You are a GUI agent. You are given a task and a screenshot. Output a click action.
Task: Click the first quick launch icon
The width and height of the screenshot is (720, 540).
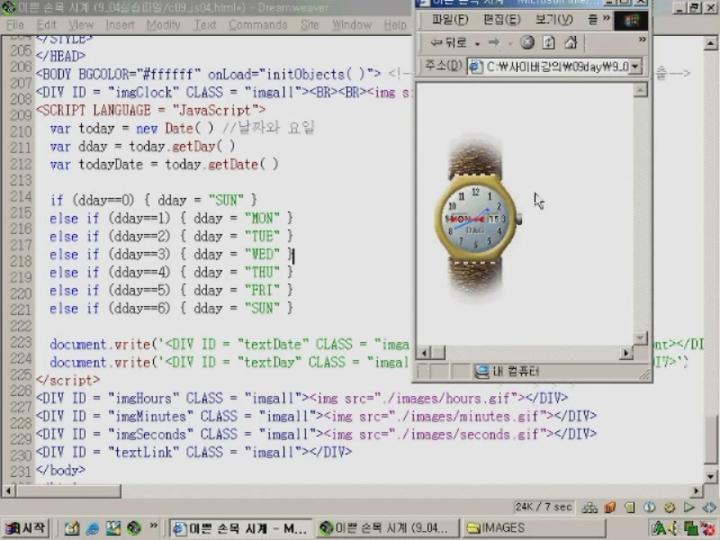[x=71, y=529]
